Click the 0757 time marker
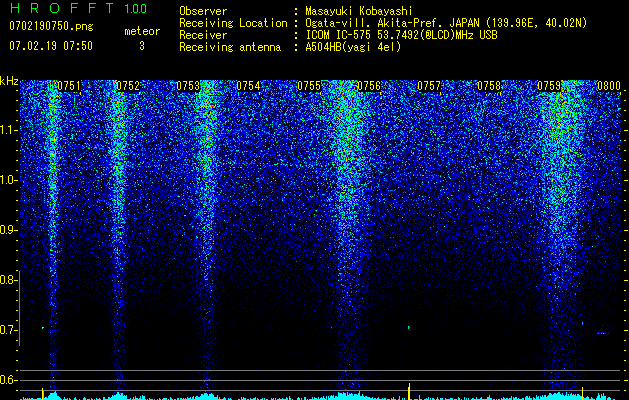This screenshot has height=400, width=629. click(429, 86)
